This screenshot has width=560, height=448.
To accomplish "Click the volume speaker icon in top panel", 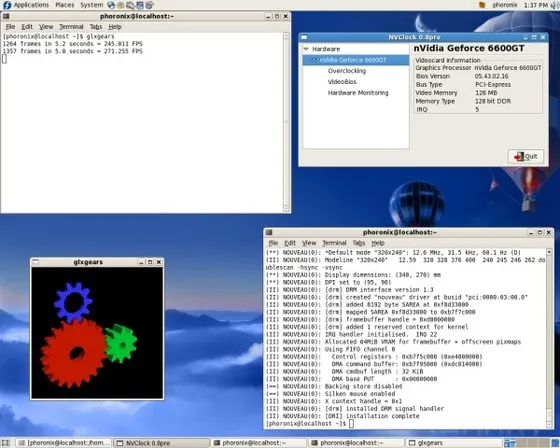I will tap(554, 5).
